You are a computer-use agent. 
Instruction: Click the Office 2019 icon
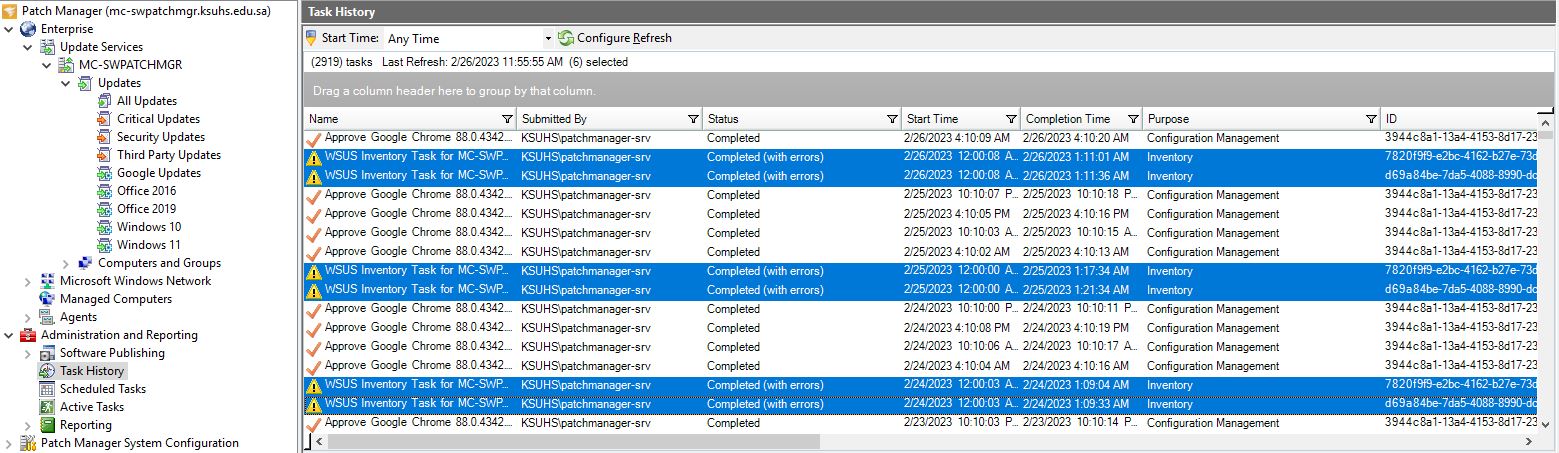[104, 209]
